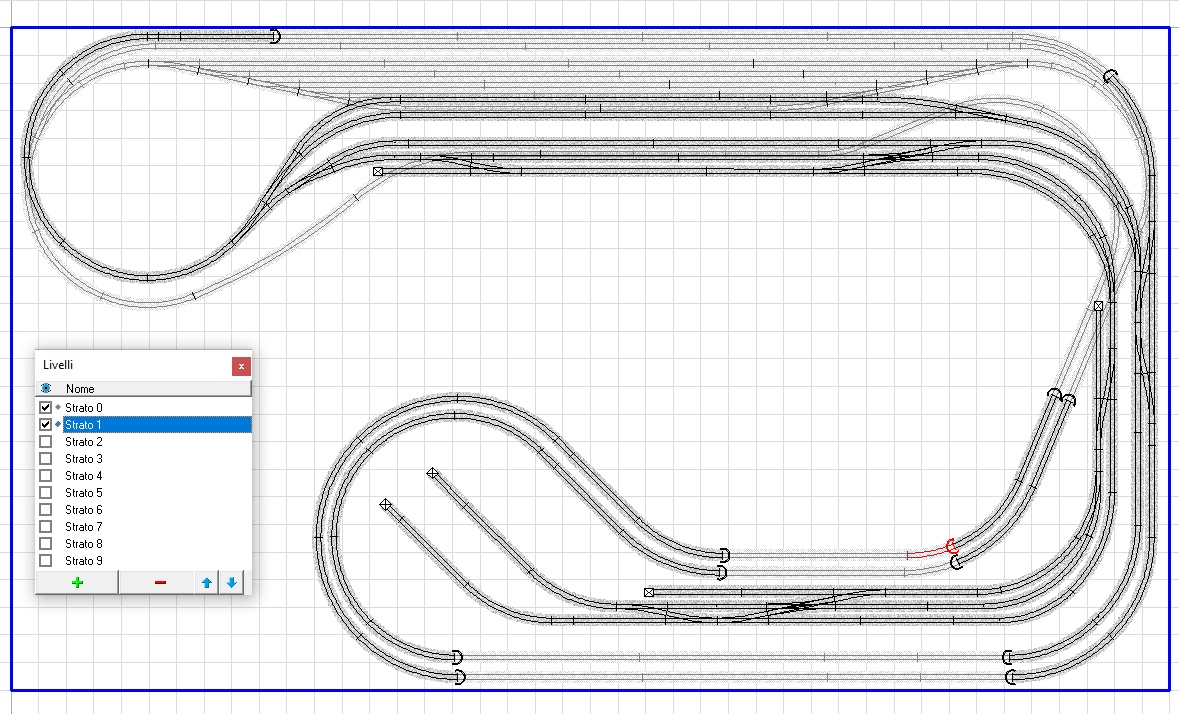
Task: Select the red highlighted track piece
Action: [927, 552]
